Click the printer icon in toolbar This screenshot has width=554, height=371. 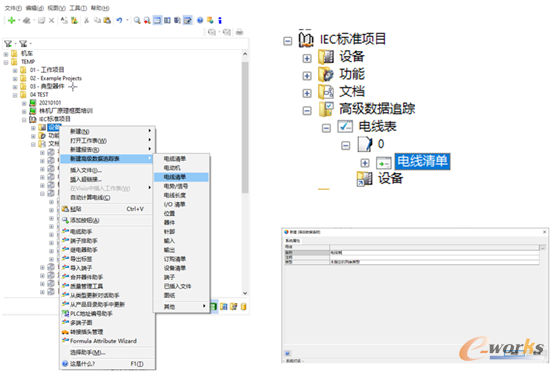[x=239, y=32]
